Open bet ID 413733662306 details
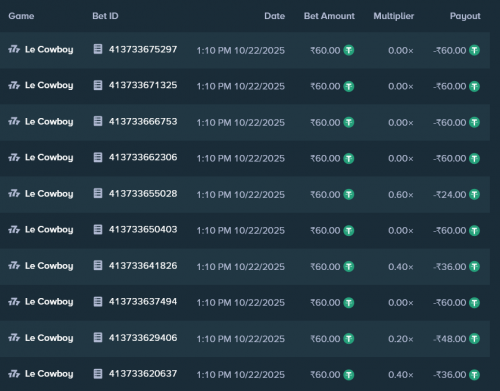 (143, 157)
